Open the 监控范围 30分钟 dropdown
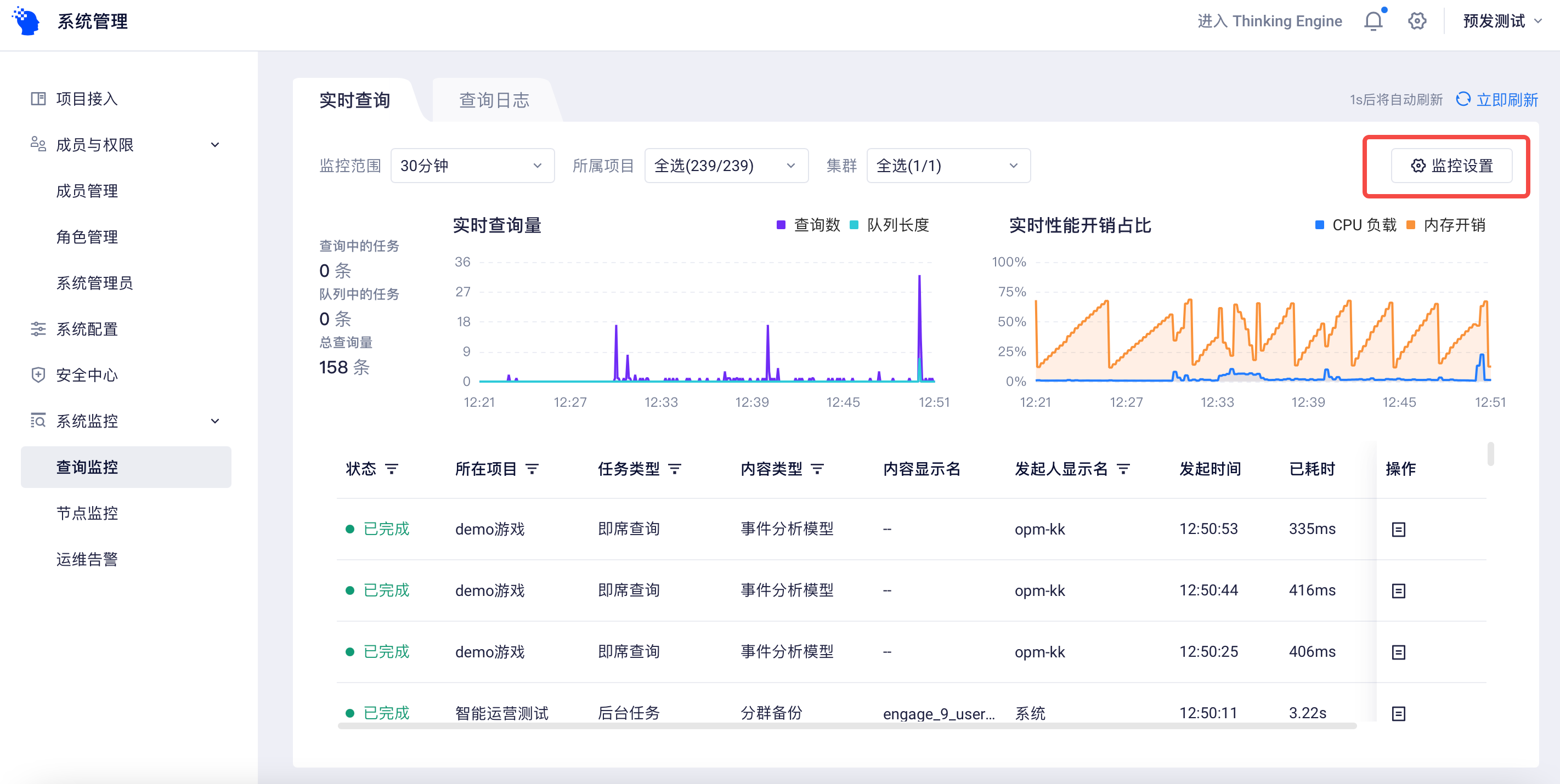The width and height of the screenshot is (1560, 784). 472,165
